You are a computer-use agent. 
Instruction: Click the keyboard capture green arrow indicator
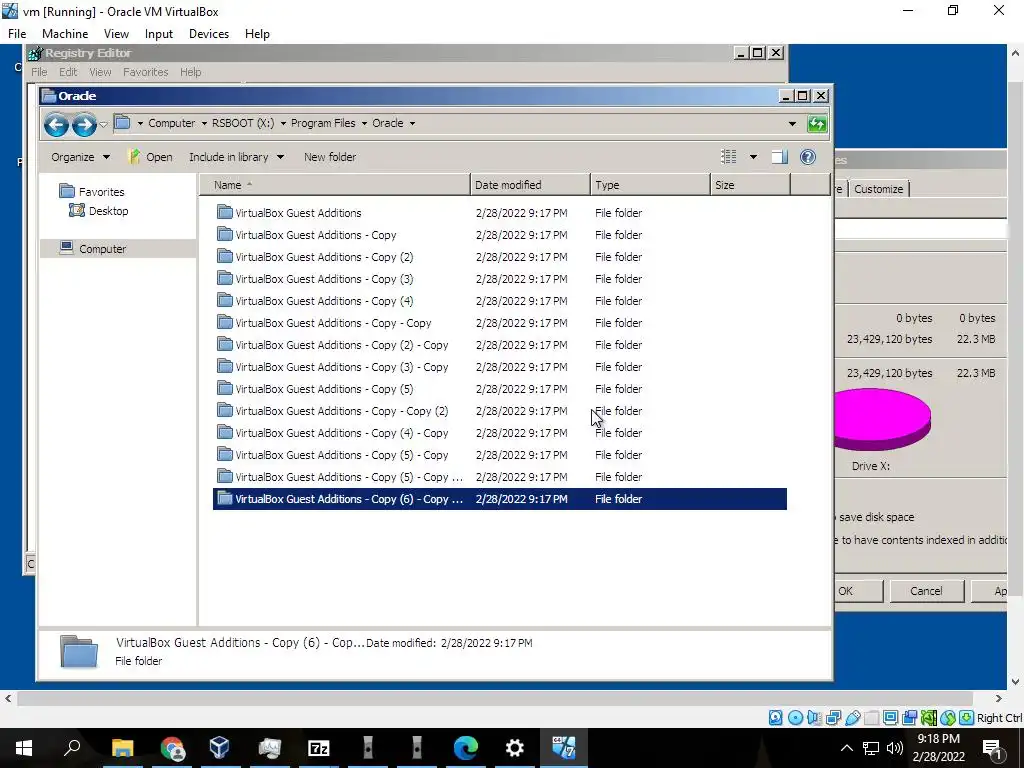coord(967,718)
